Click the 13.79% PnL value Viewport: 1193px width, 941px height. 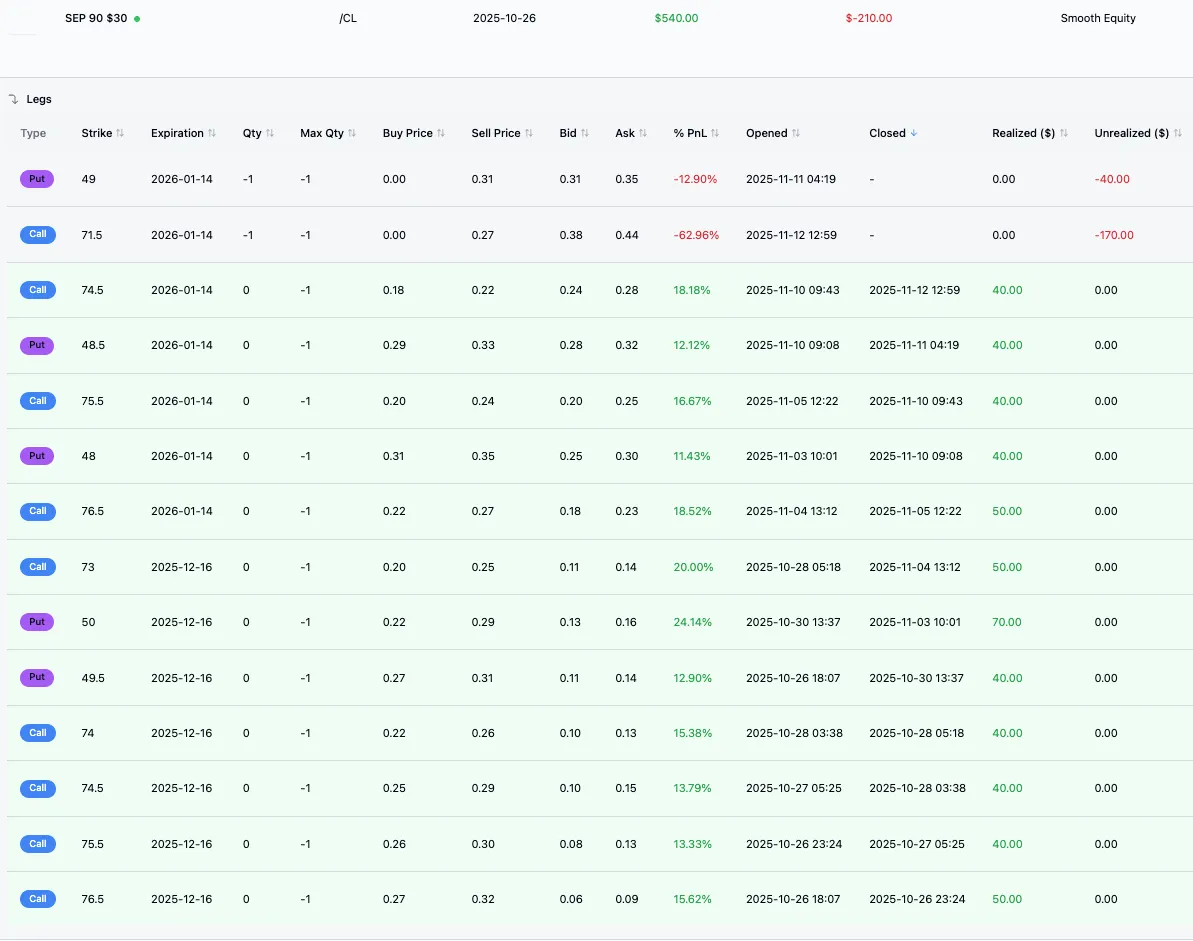point(692,788)
